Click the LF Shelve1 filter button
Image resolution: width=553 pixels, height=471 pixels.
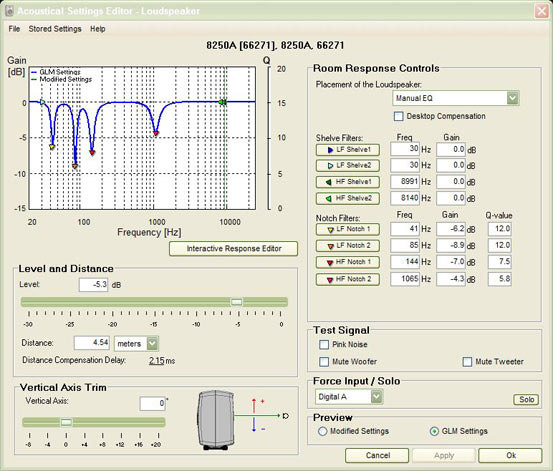348,150
